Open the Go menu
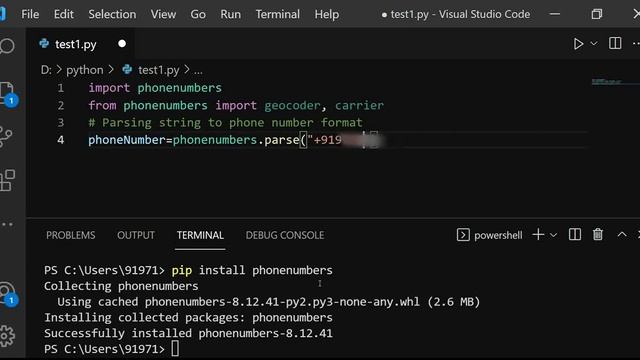 pos(198,14)
